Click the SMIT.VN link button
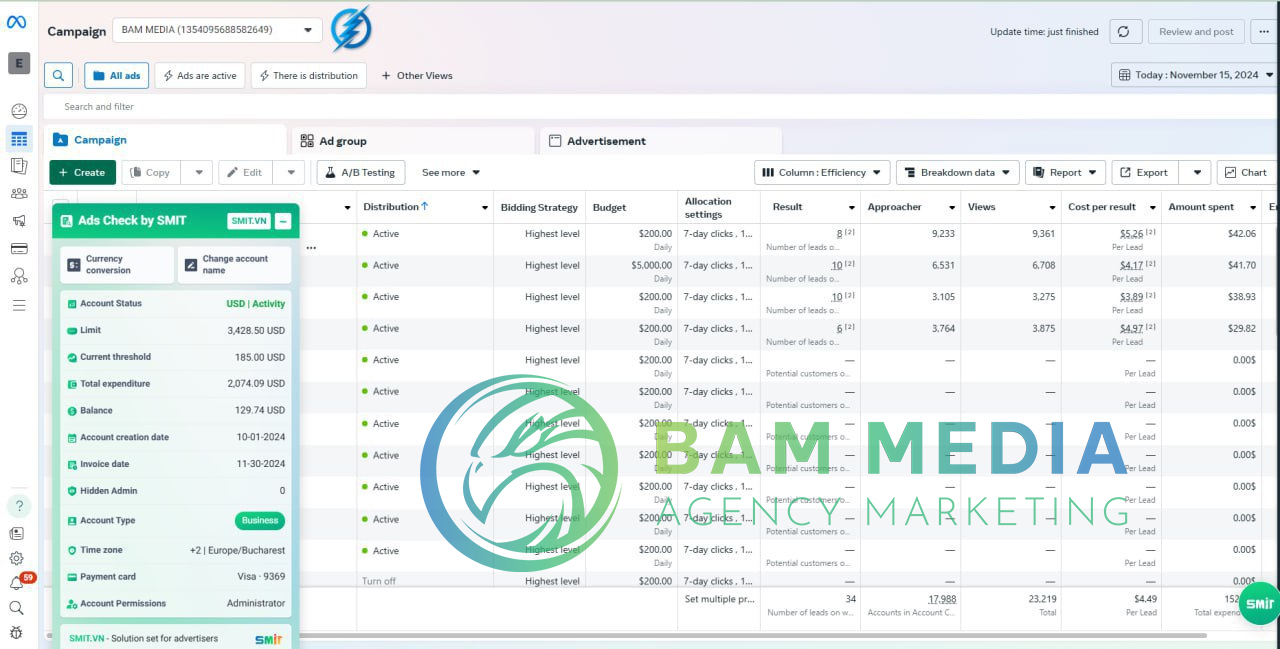The height and width of the screenshot is (649, 1280). pos(248,221)
